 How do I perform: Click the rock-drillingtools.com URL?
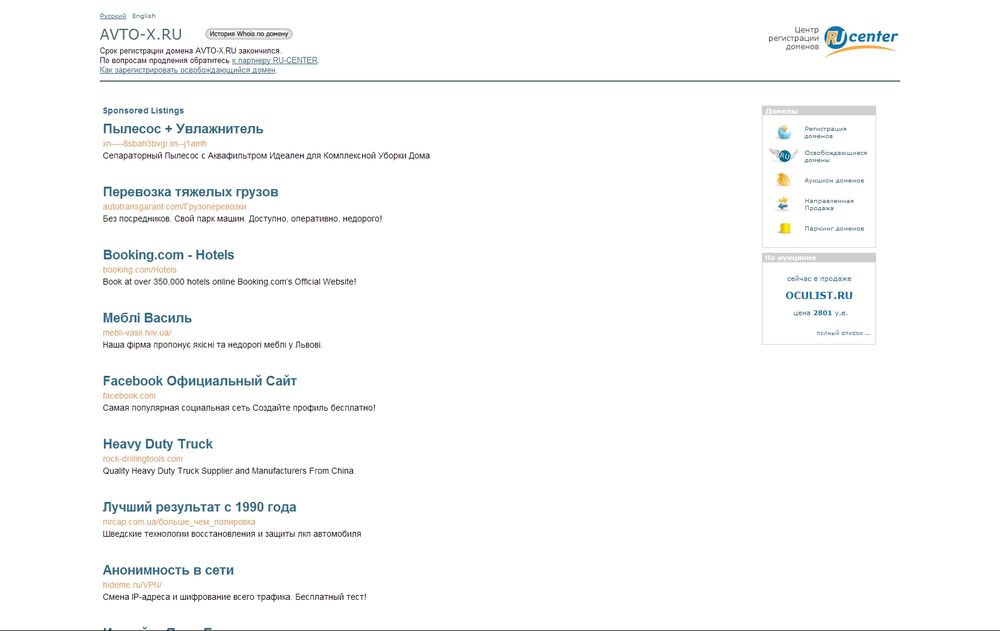[x=143, y=459]
